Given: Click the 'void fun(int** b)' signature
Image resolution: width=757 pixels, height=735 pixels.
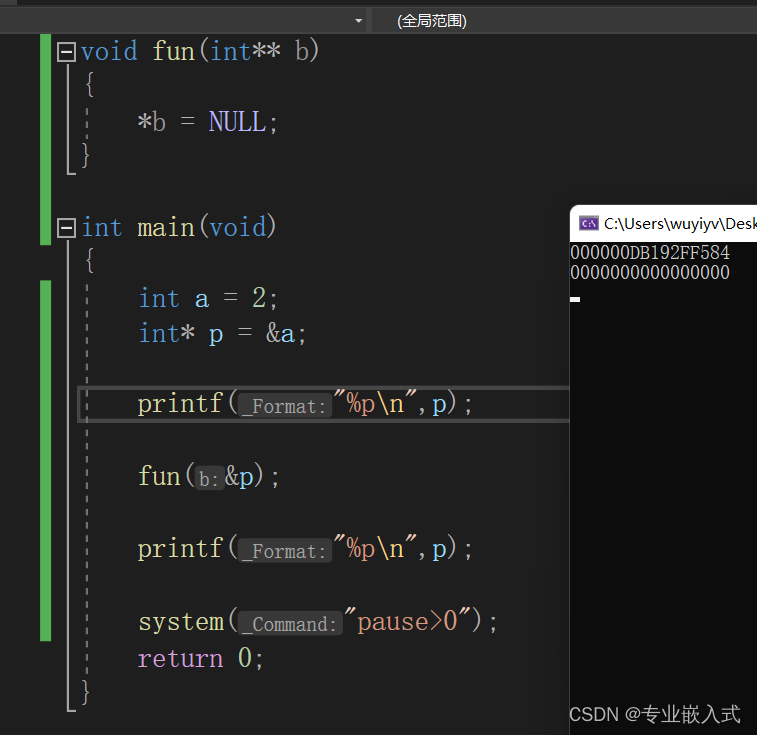Looking at the screenshot, I should [200, 51].
